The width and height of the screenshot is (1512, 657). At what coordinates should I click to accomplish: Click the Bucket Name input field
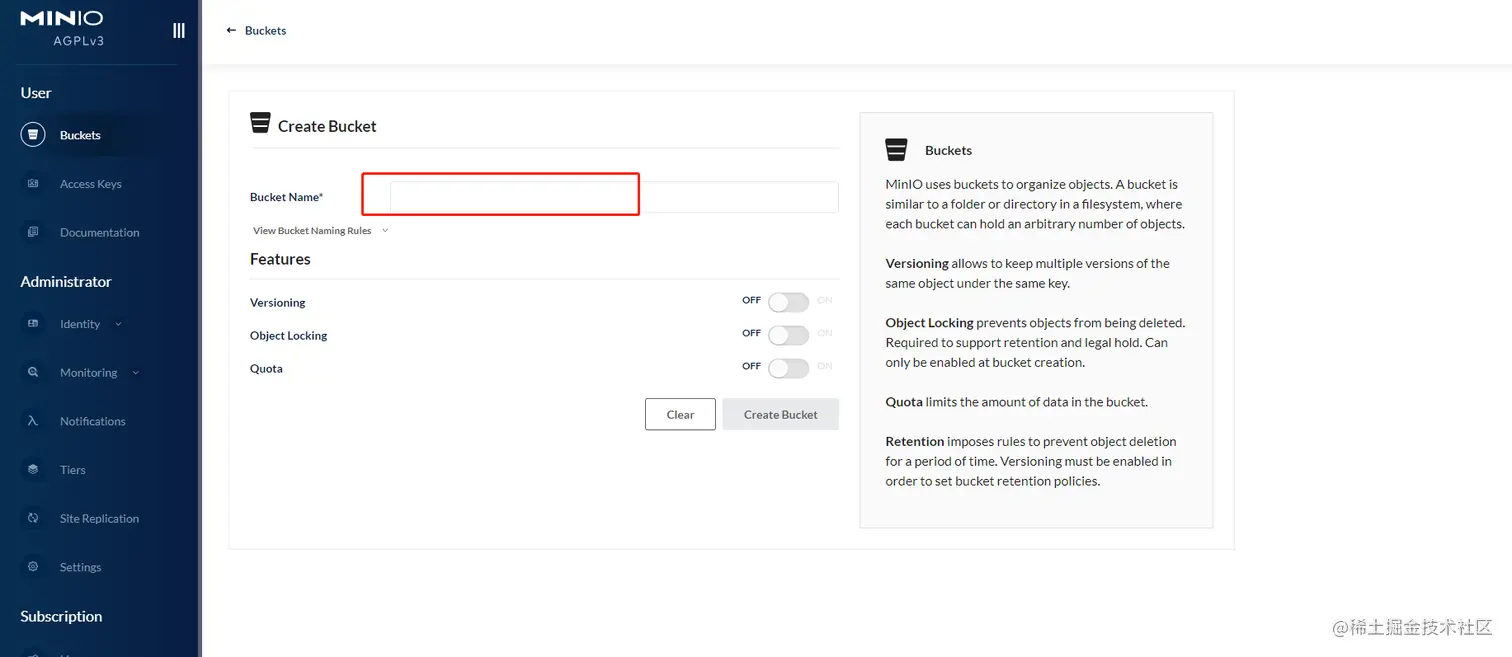[x=614, y=197]
